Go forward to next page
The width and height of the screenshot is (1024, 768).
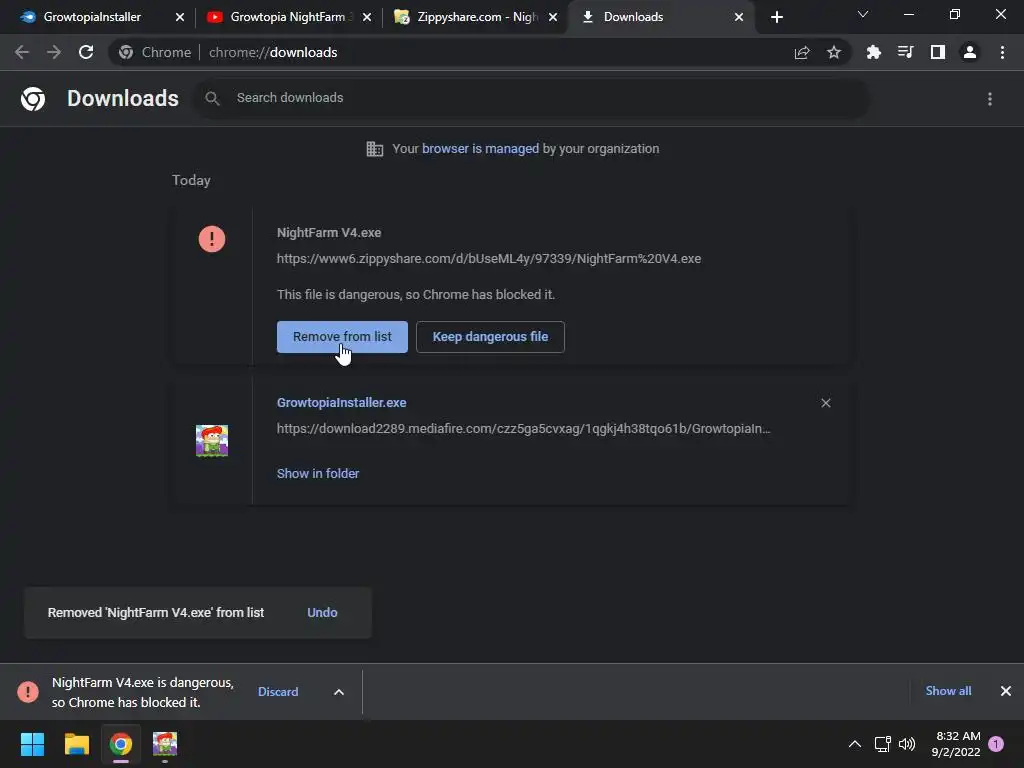tap(54, 52)
